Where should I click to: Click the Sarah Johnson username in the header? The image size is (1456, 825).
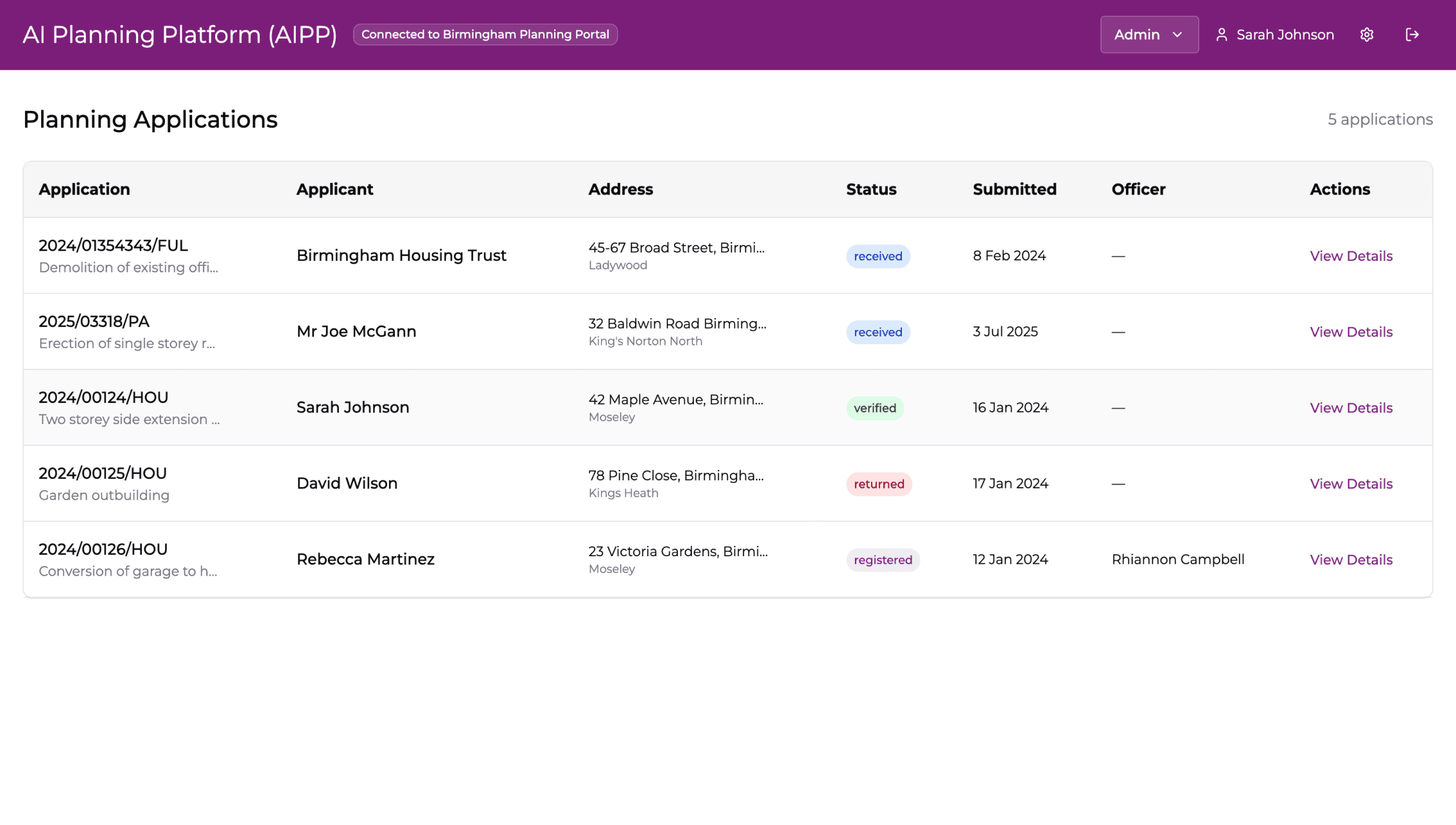[1285, 34]
